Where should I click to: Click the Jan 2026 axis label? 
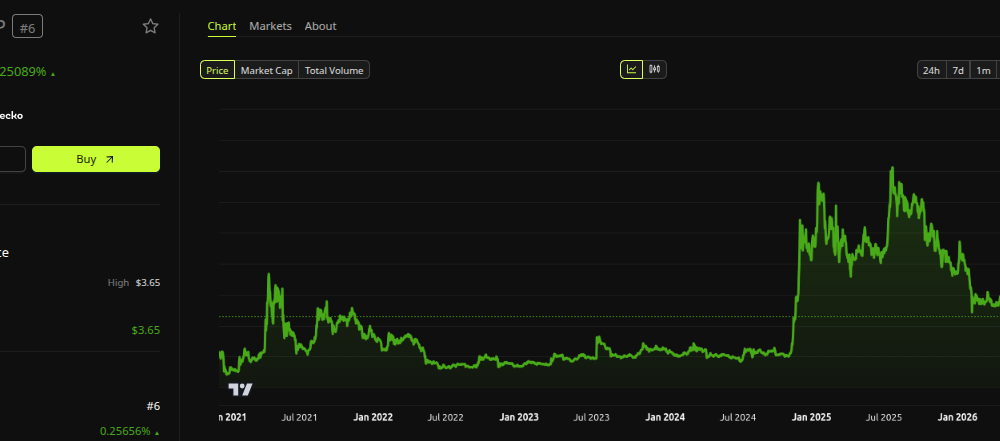point(957,417)
